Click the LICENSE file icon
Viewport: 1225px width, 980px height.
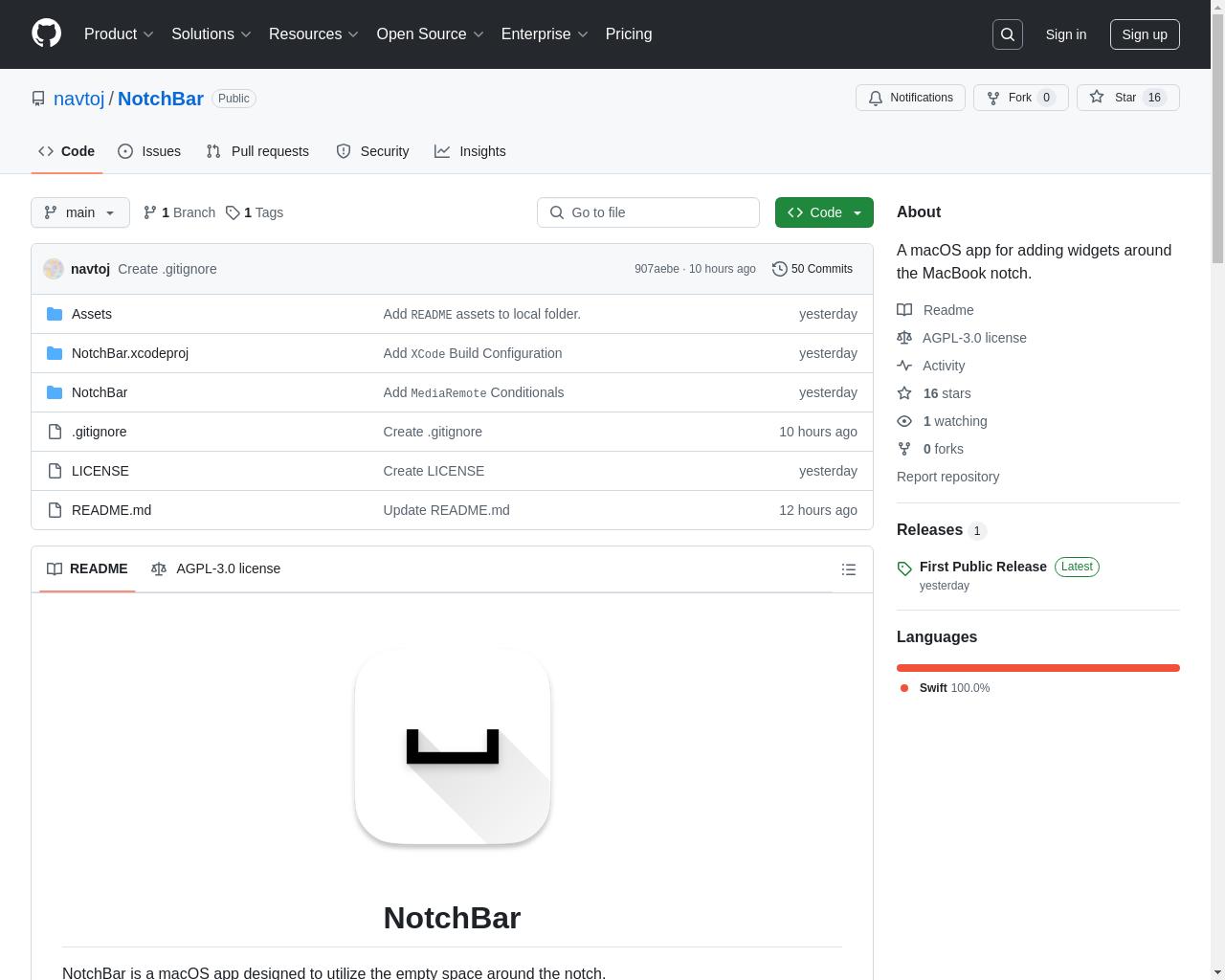pyautogui.click(x=55, y=471)
